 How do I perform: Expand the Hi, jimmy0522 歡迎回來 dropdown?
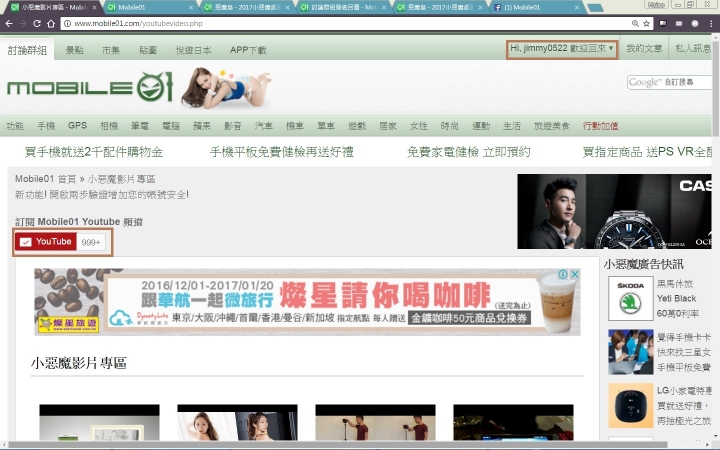click(562, 49)
